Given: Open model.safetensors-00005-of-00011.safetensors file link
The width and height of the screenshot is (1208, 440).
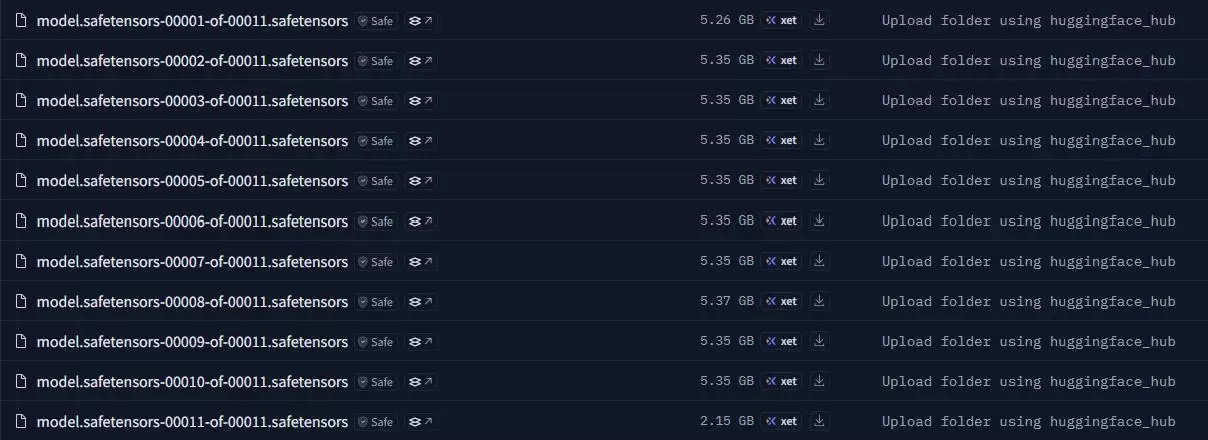Looking at the screenshot, I should pyautogui.click(x=192, y=181).
